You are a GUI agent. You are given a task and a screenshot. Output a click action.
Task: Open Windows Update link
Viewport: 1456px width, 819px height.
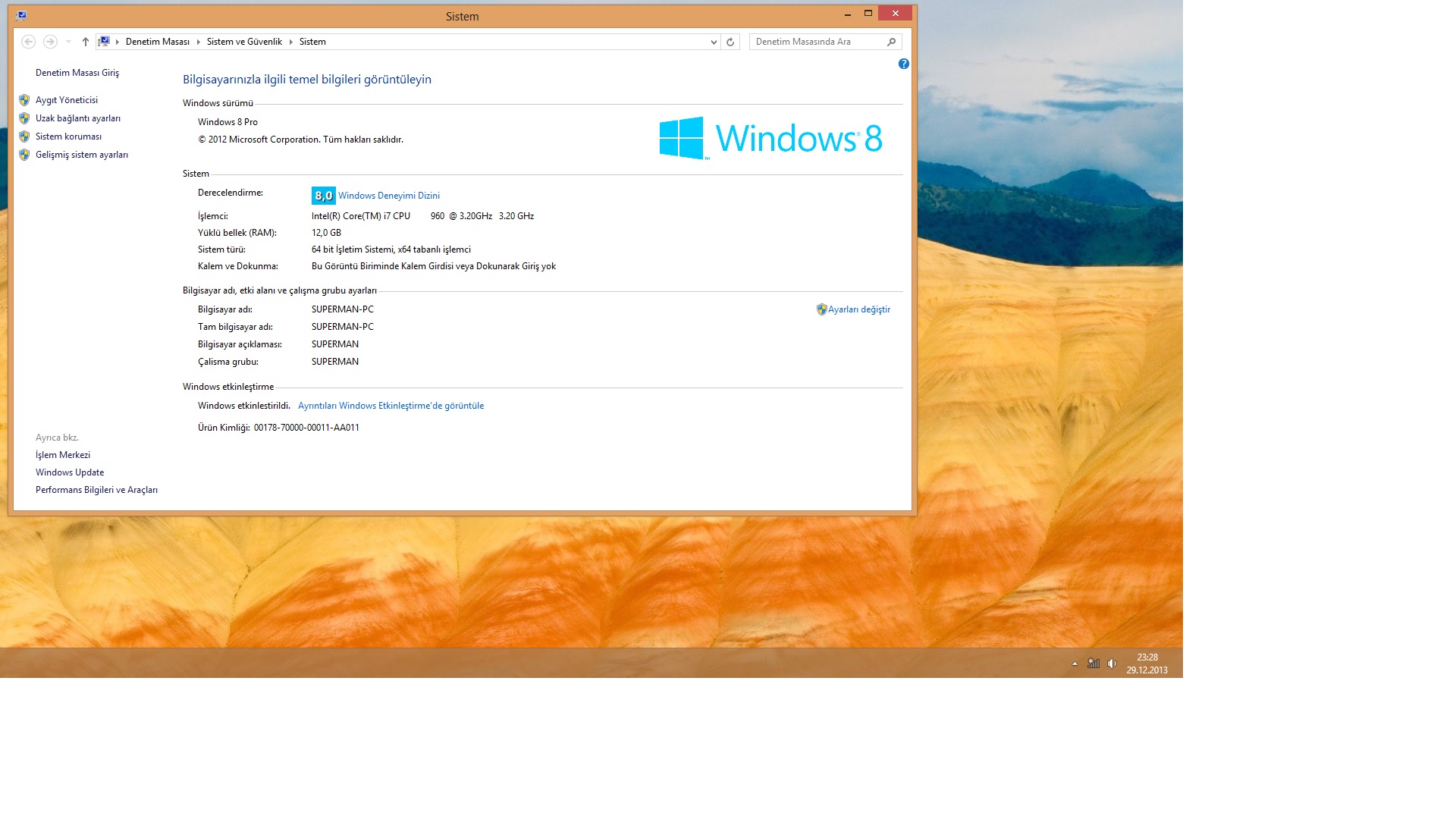(70, 472)
